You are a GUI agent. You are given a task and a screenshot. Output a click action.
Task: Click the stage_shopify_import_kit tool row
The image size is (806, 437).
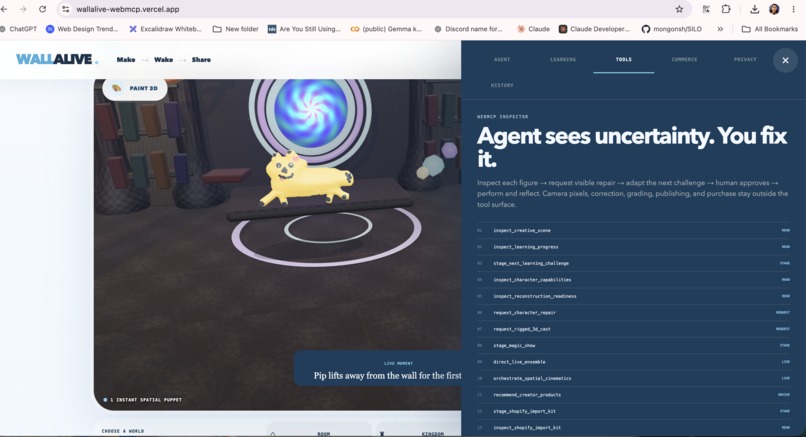pos(633,411)
